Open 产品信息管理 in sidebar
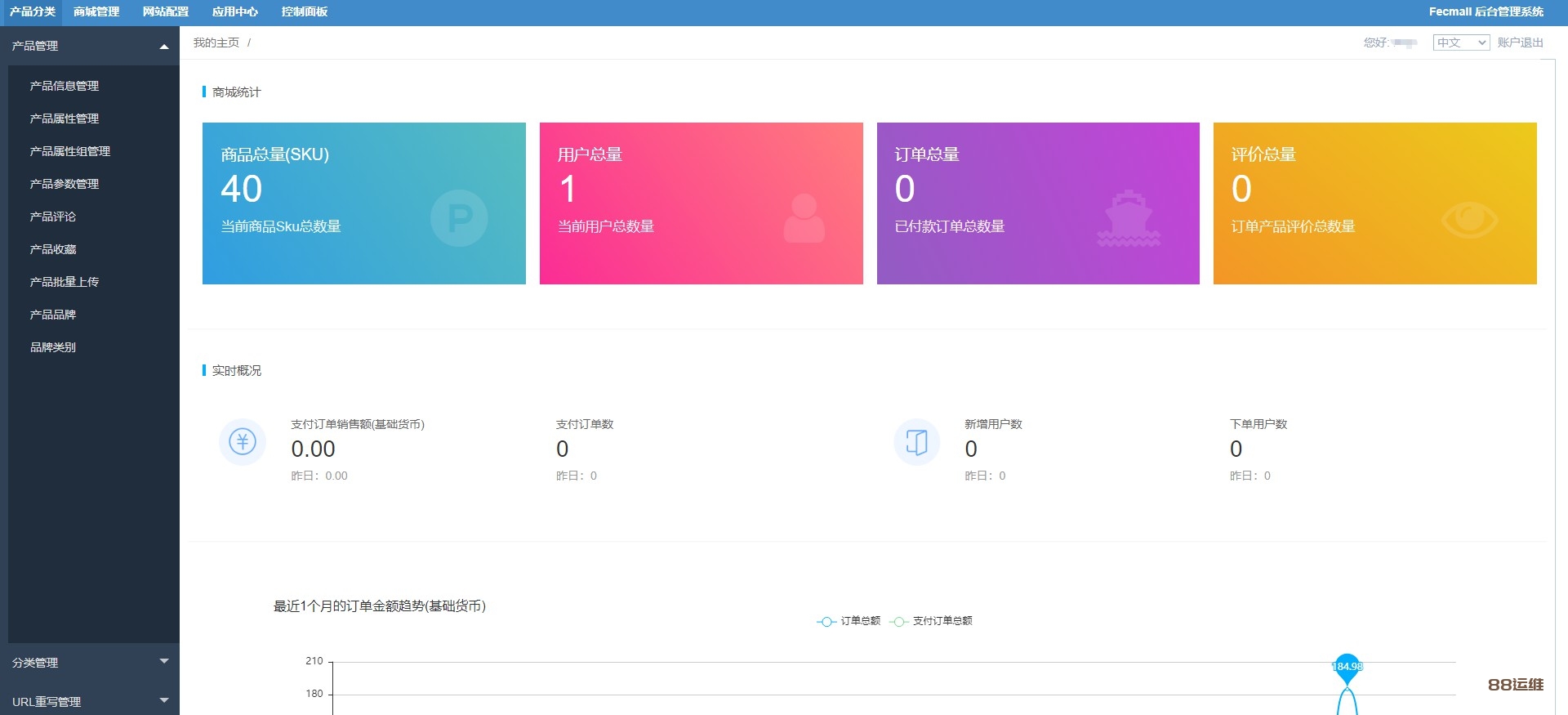Viewport: 1568px width, 715px height. tap(65, 86)
